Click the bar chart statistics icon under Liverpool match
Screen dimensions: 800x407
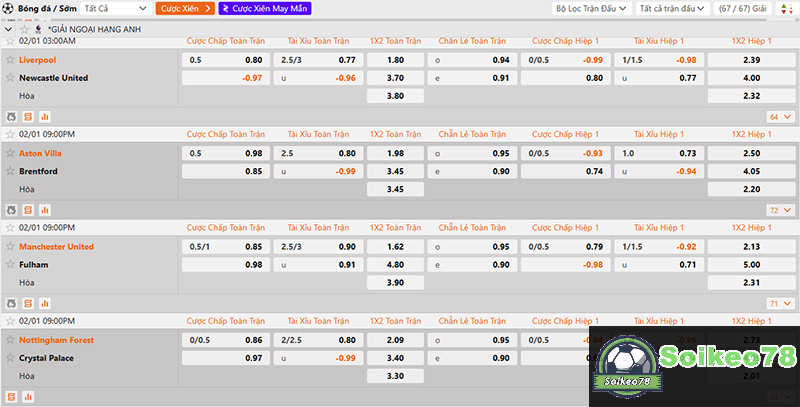(x=44, y=117)
